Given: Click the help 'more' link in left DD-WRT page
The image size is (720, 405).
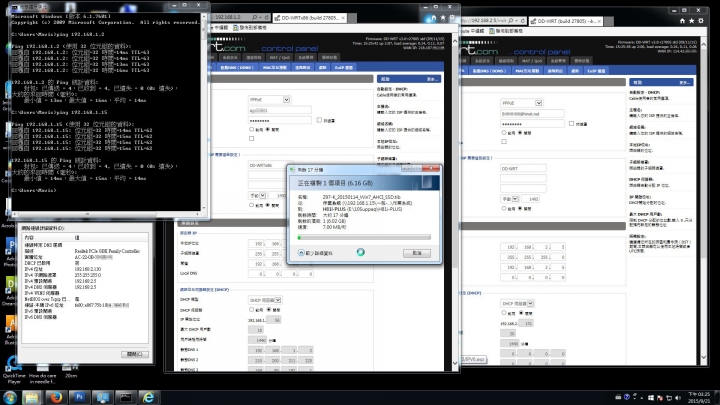Looking at the screenshot, I should [432, 79].
